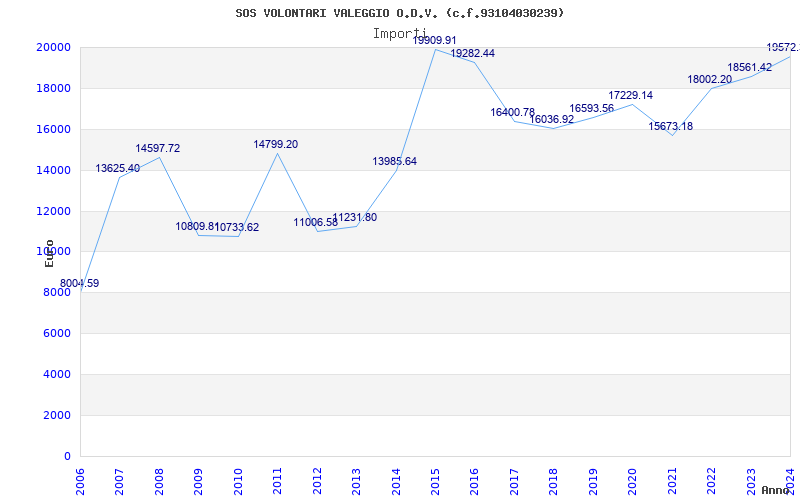Image resolution: width=800 pixels, height=500 pixels.
Task: Click x-axis year 2016
Action: pos(474,482)
